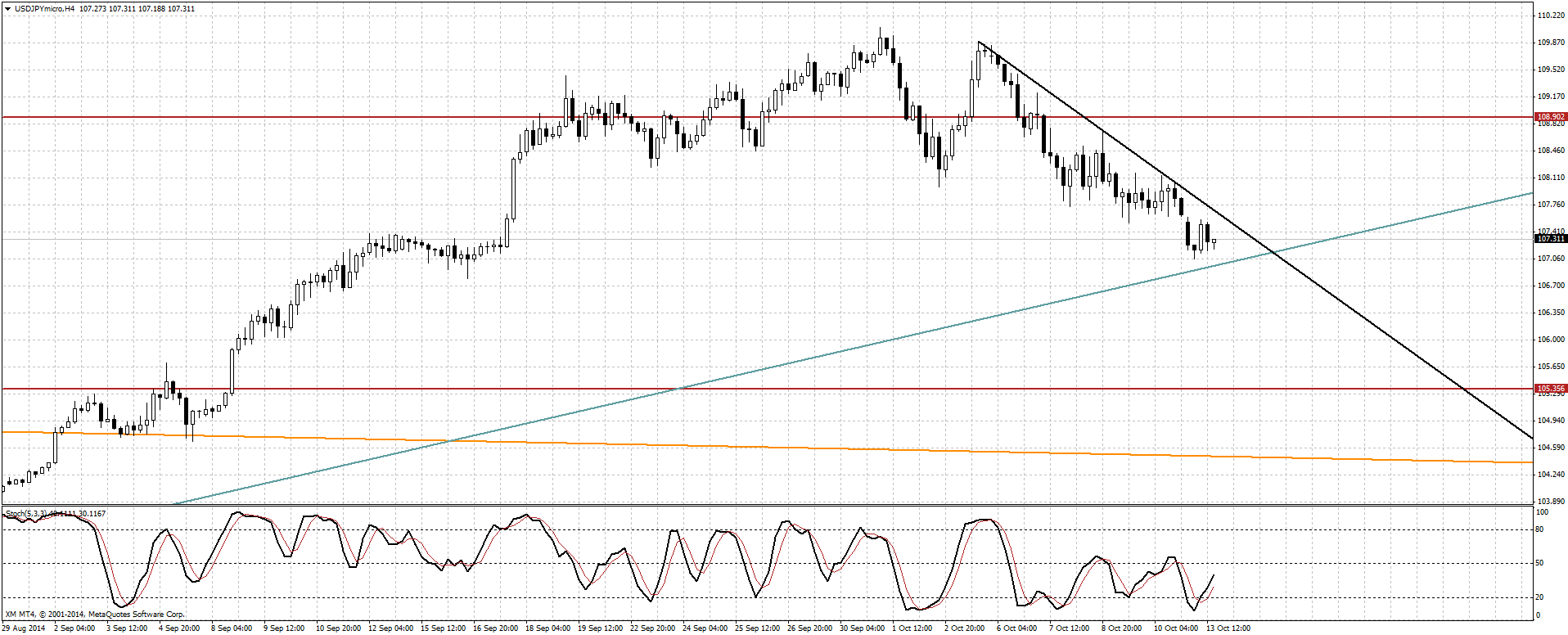Click the last candlestick near price 107.311

pos(1214,241)
